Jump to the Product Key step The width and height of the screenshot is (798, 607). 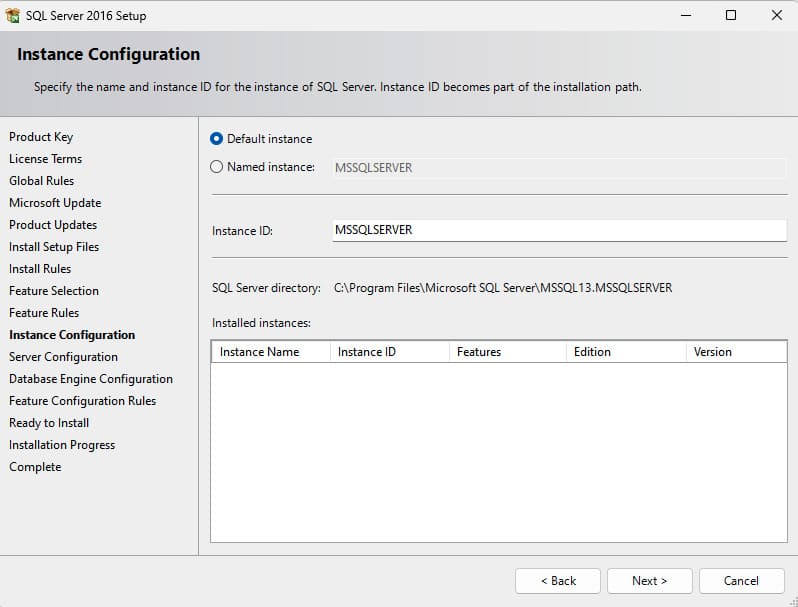click(x=41, y=137)
